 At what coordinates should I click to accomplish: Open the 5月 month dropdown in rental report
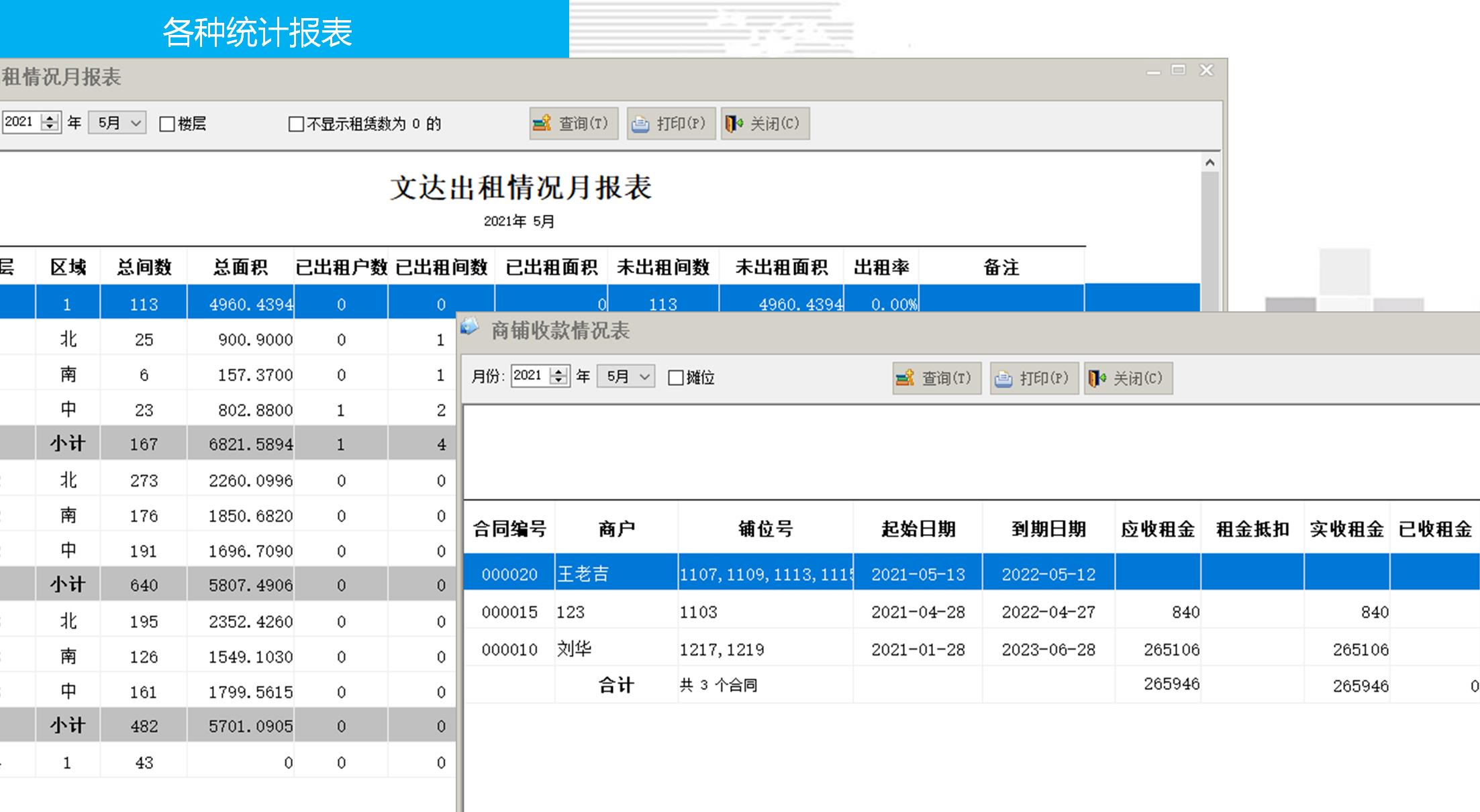pos(136,123)
